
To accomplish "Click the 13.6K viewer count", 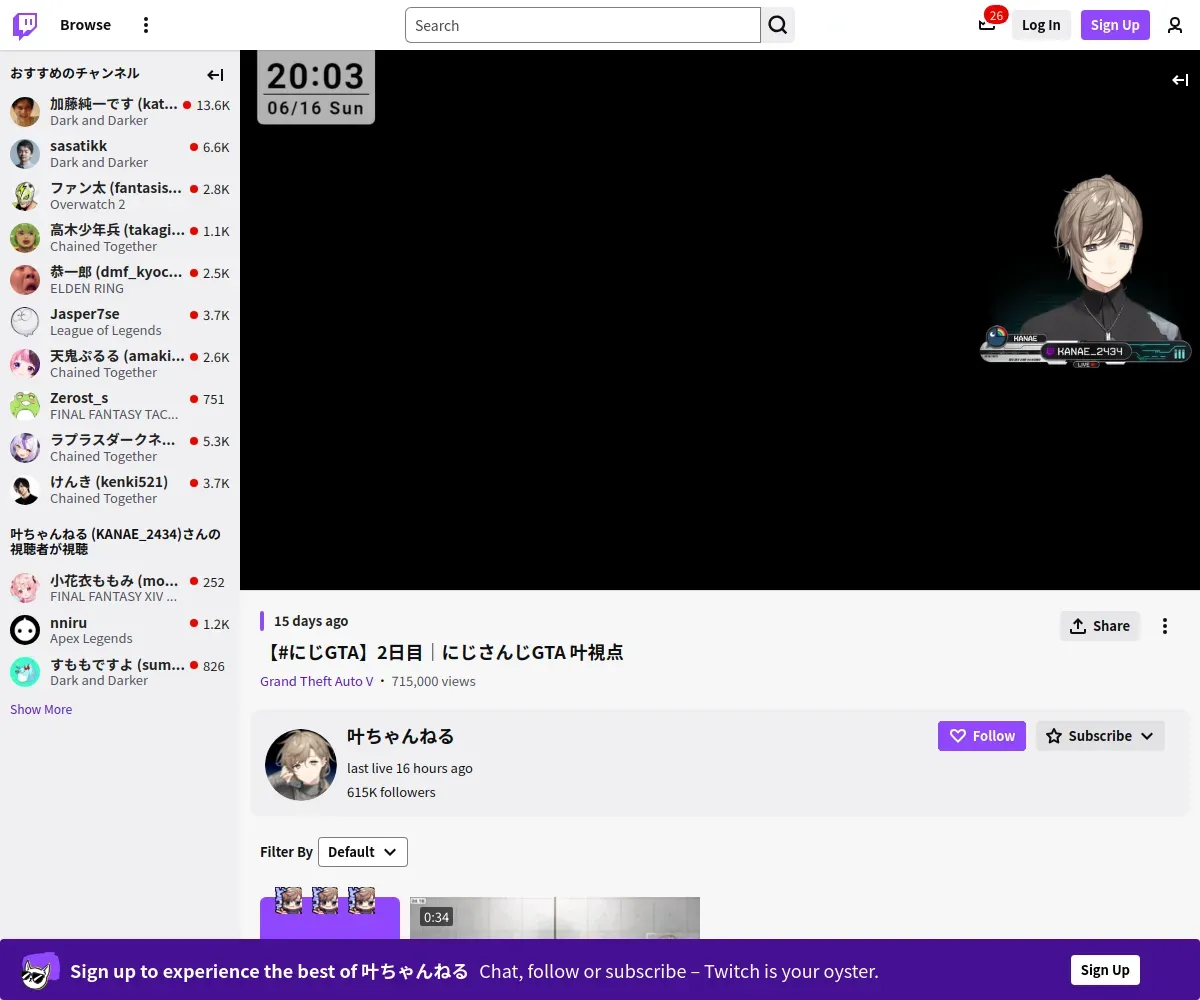I will coord(213,105).
